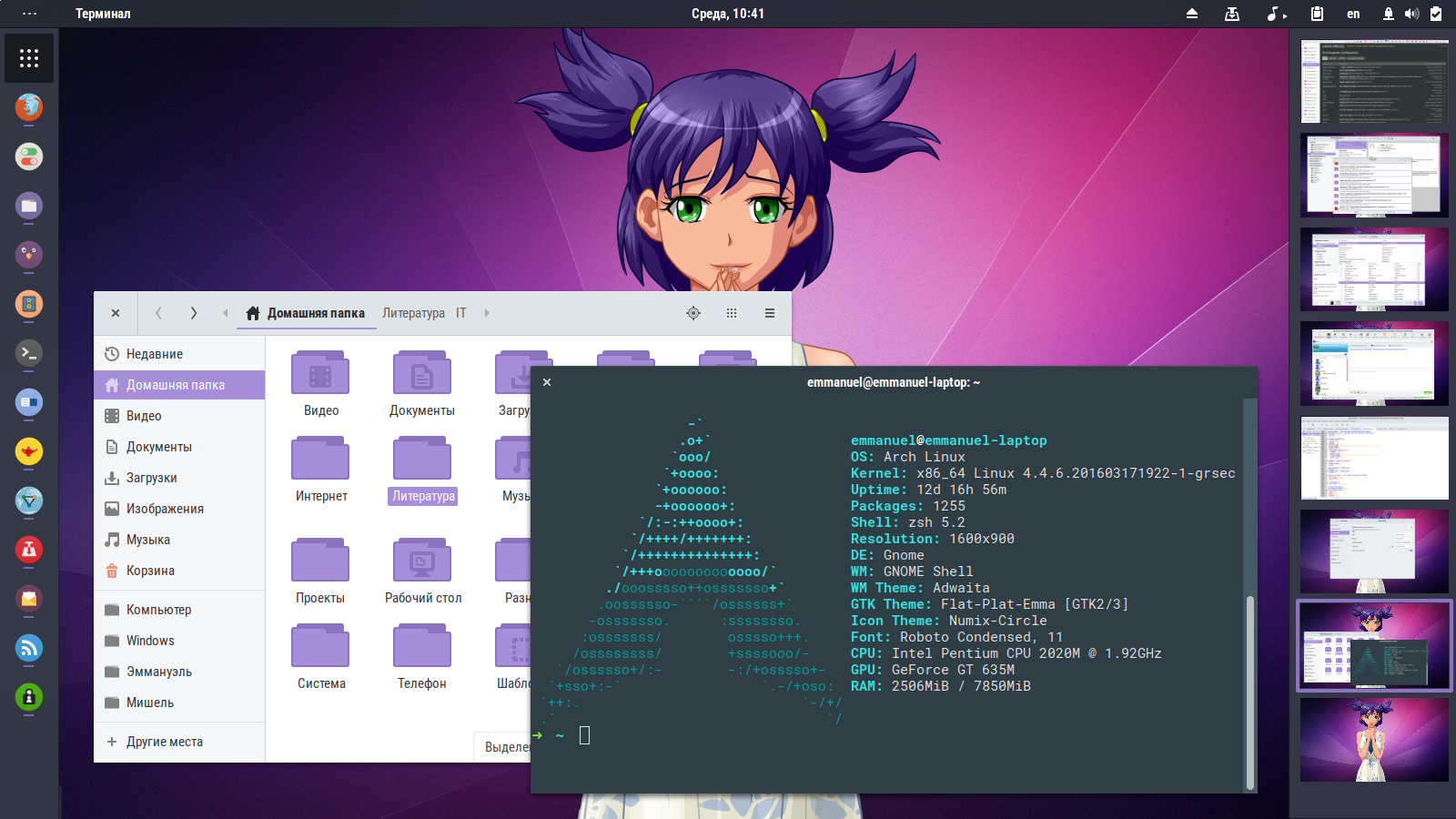Open the Видео folder icon
This screenshot has height=819, width=1456.
(x=320, y=373)
